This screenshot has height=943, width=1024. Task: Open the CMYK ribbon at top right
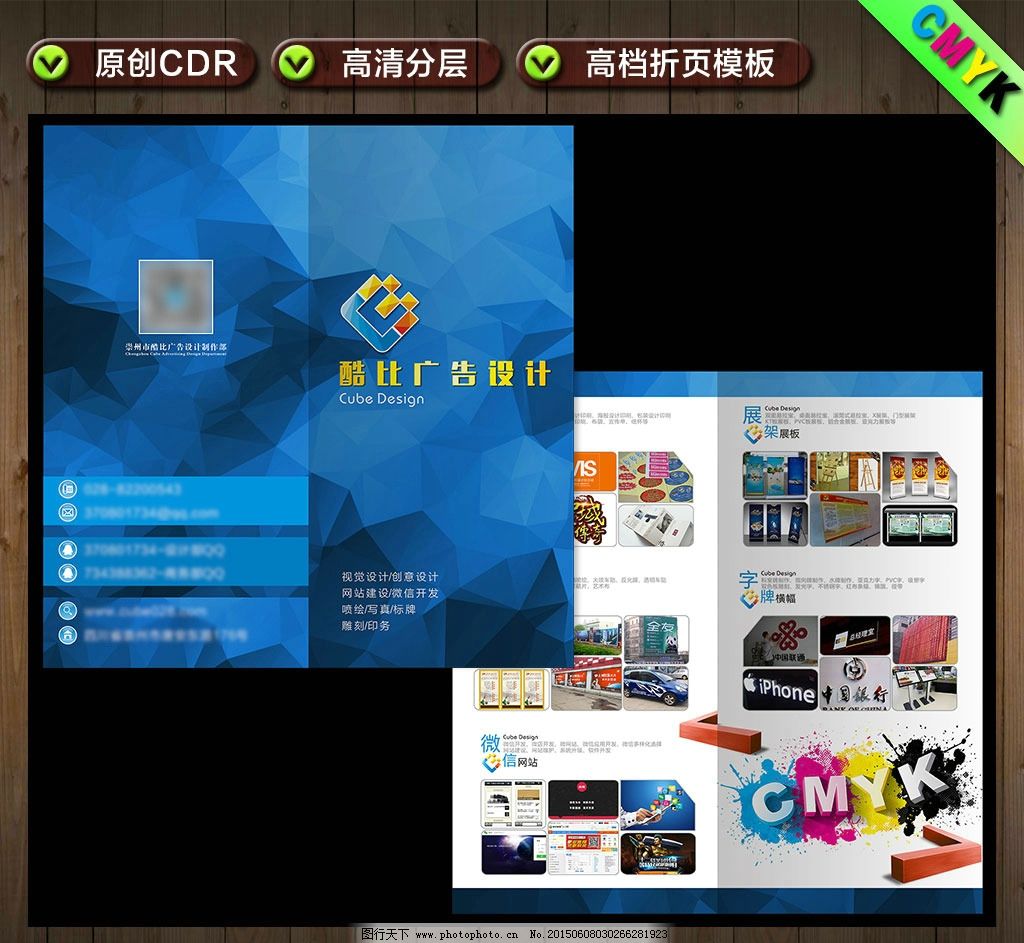tap(963, 55)
